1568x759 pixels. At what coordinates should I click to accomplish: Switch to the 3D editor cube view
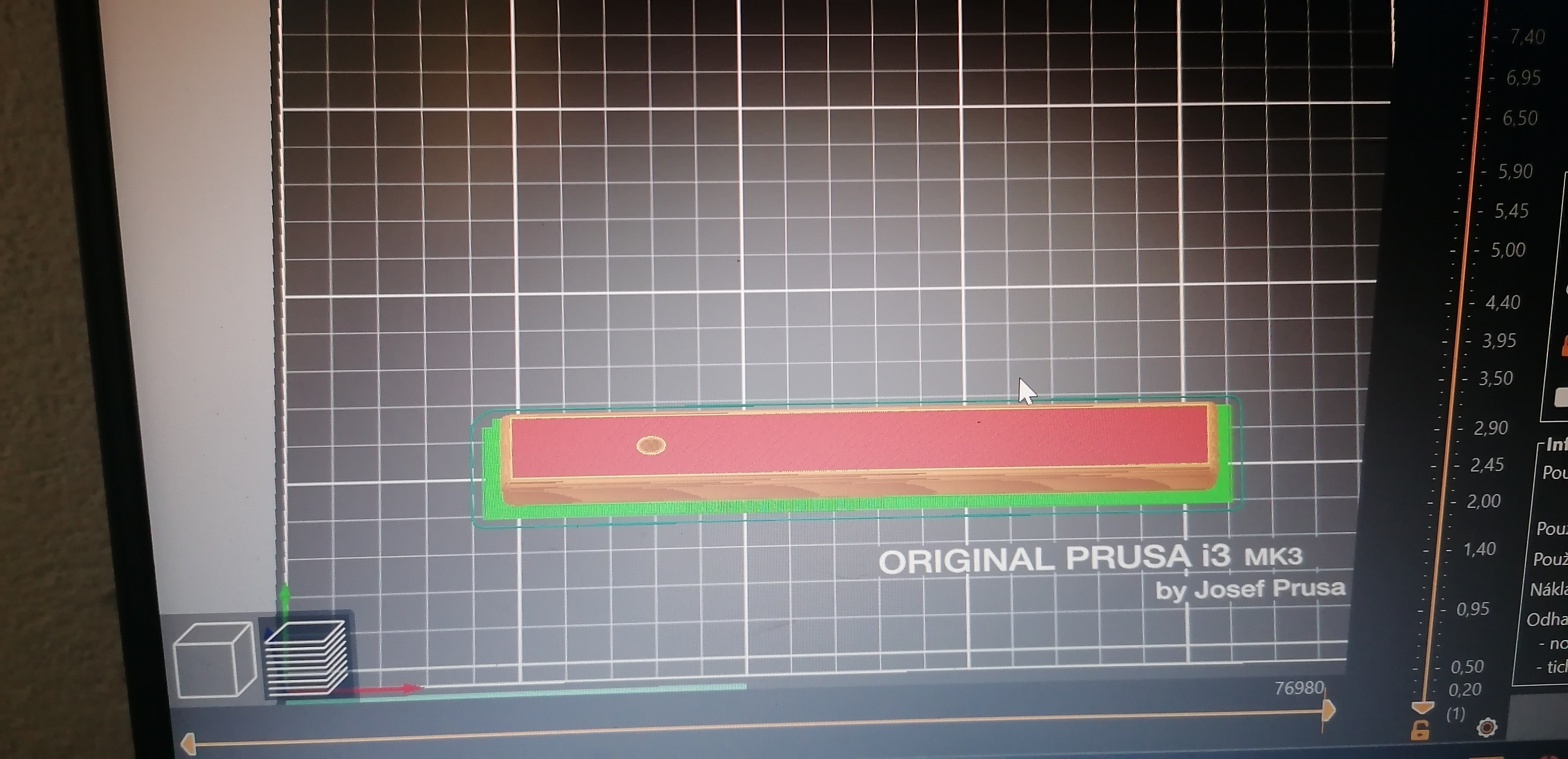214,659
